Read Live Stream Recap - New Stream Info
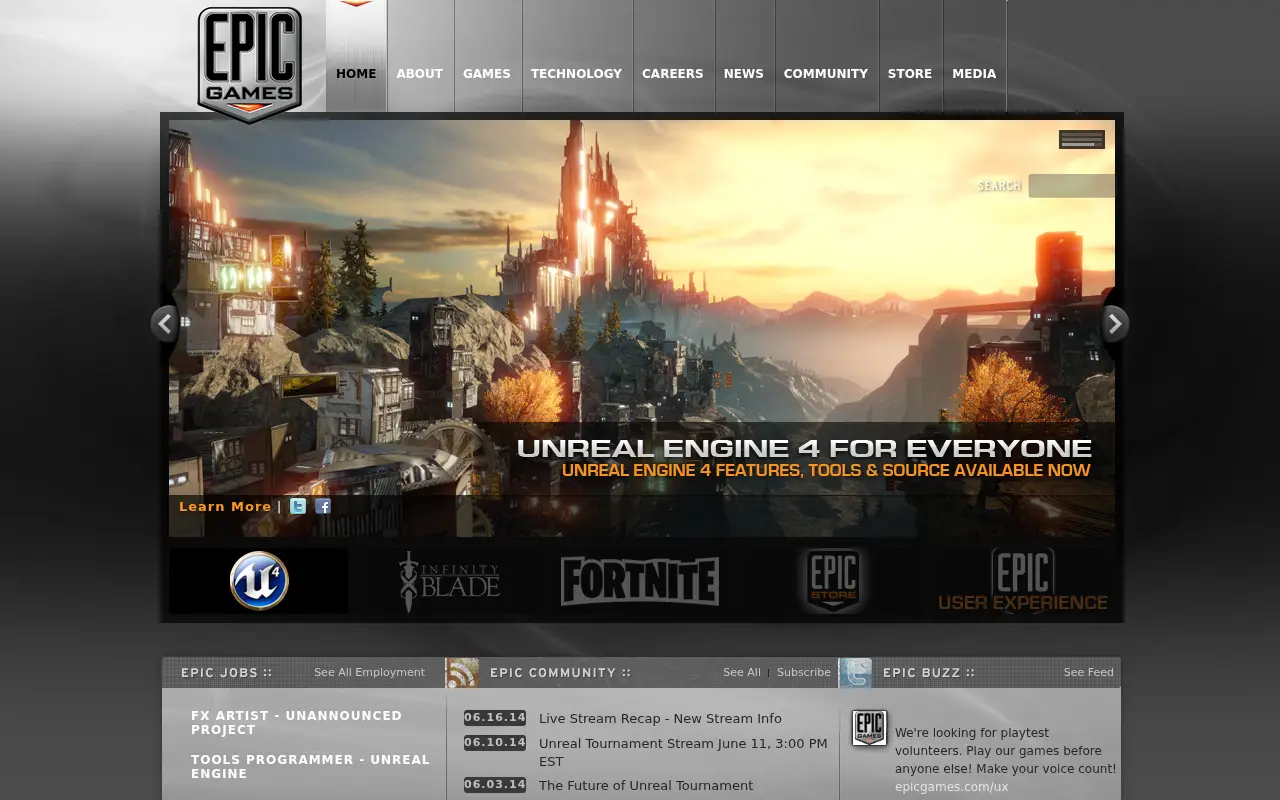The image size is (1280, 800). click(660, 719)
